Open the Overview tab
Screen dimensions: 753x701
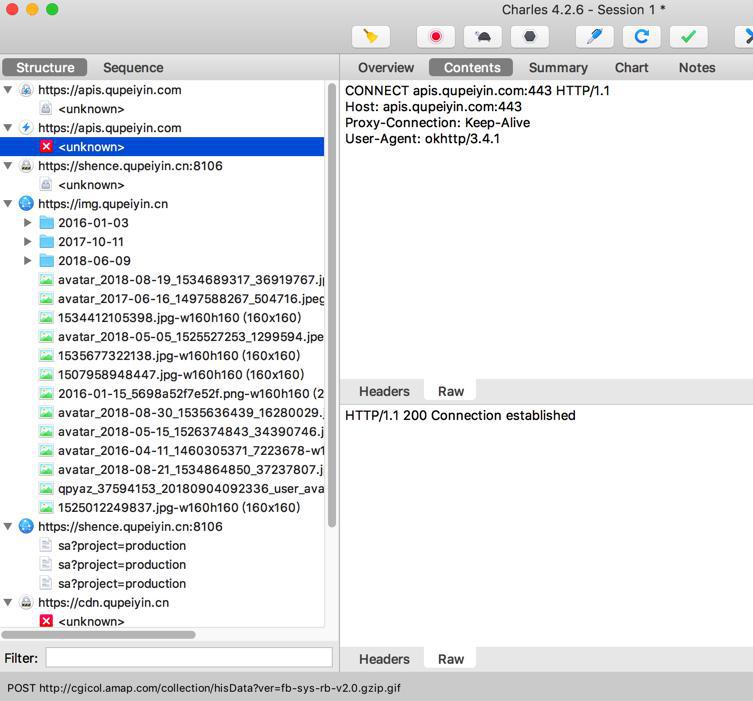(x=386, y=68)
